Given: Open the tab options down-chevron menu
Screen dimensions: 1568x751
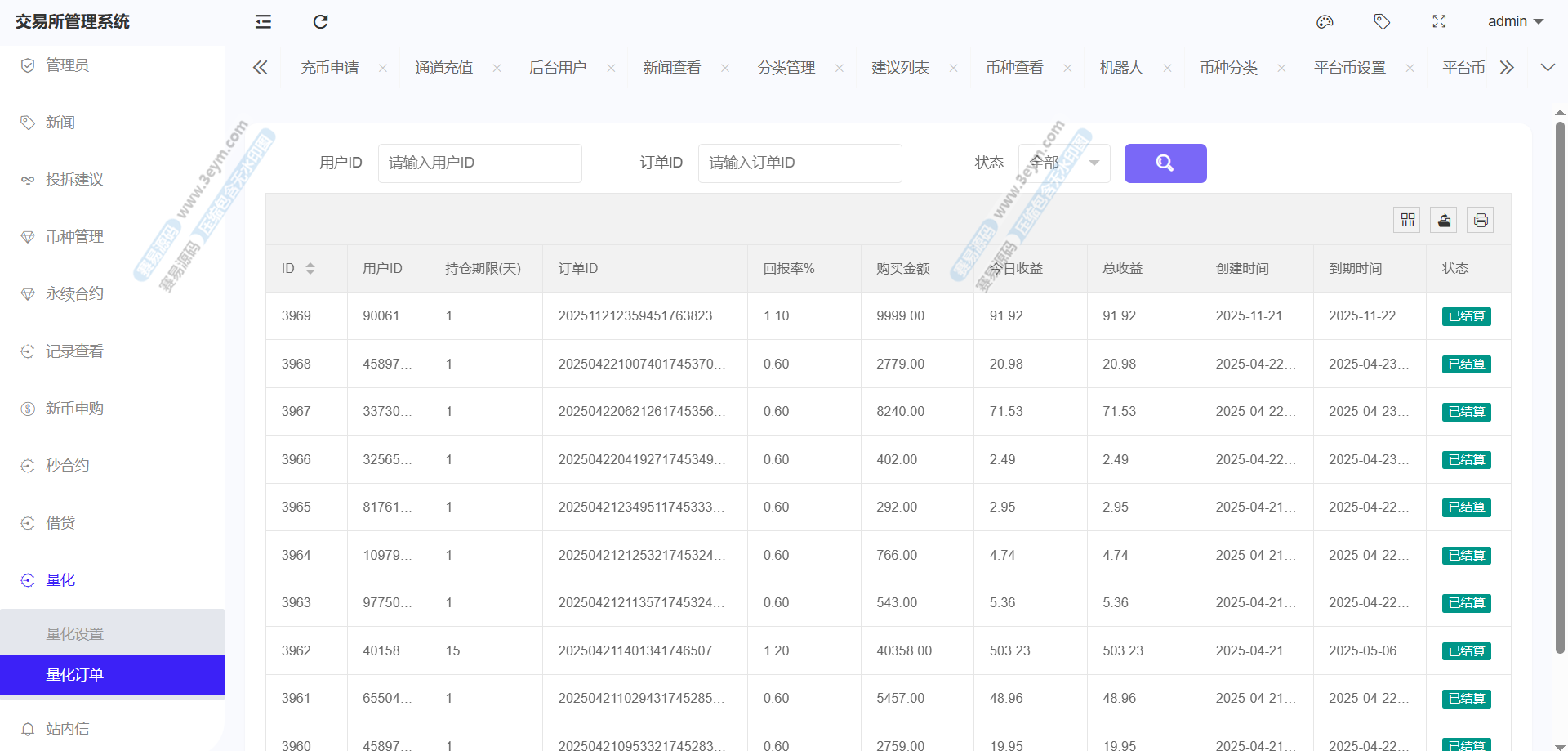Looking at the screenshot, I should (1548, 68).
